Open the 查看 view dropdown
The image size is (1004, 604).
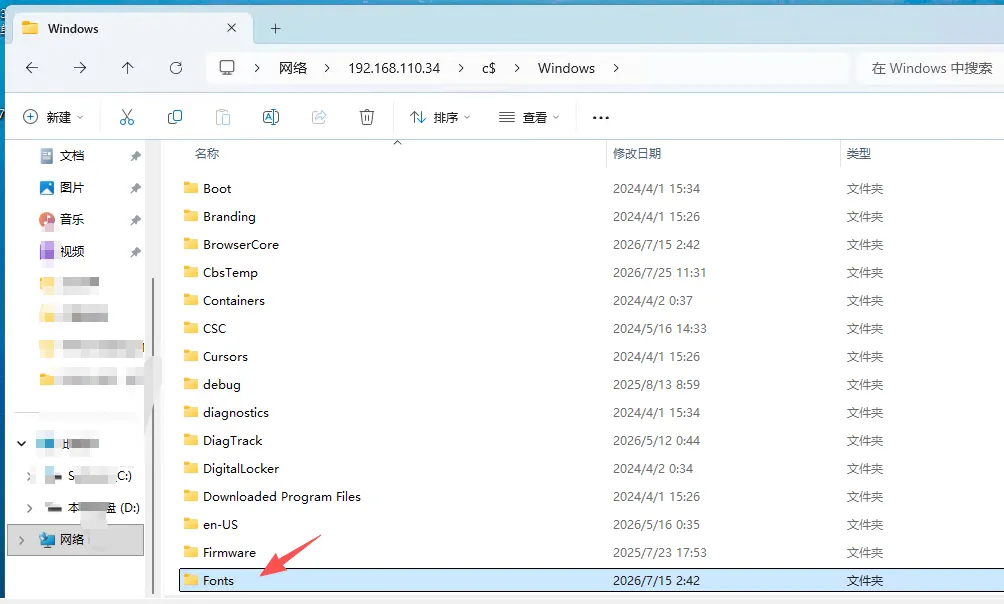[x=529, y=117]
